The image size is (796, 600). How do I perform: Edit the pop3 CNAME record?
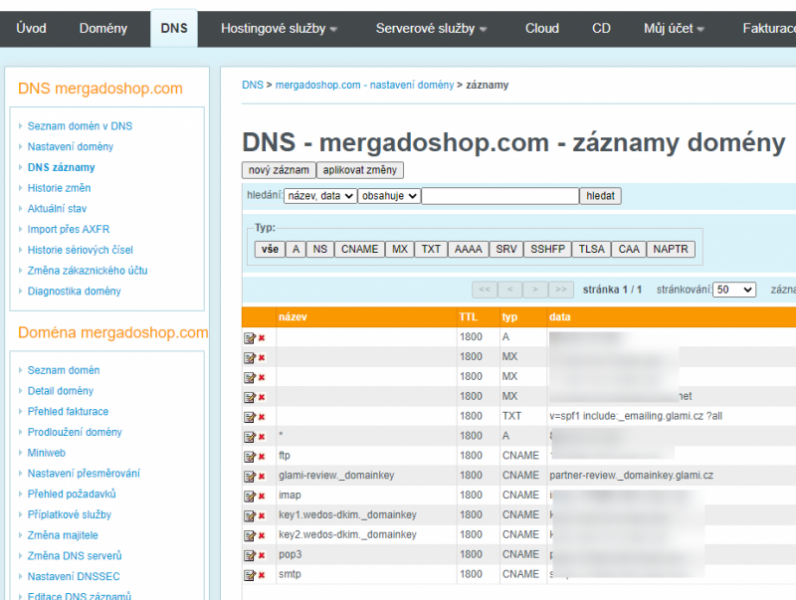[250, 555]
